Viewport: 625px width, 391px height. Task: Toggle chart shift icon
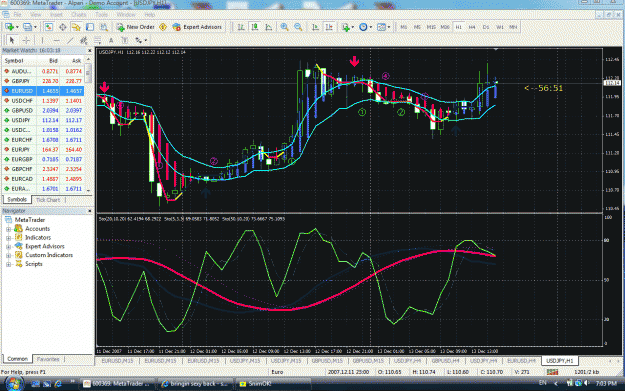click(x=329, y=27)
